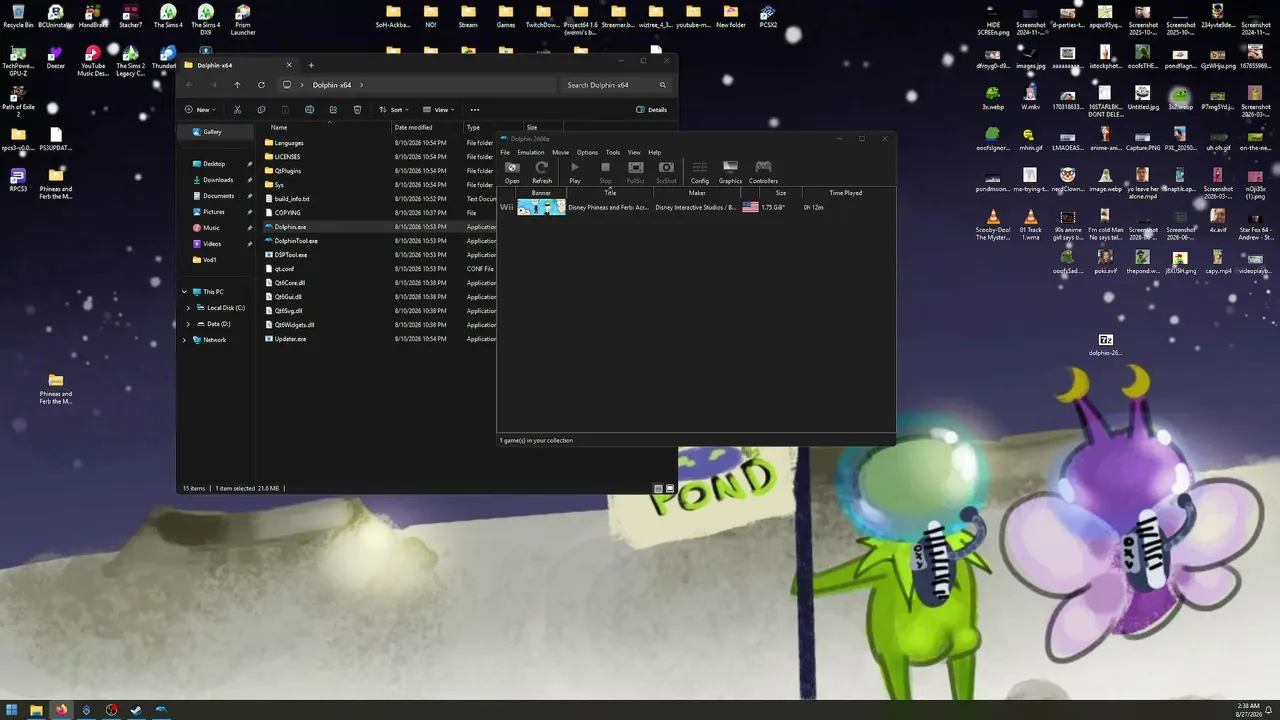Click the Dolphin icon on the taskbar

(x=161, y=710)
